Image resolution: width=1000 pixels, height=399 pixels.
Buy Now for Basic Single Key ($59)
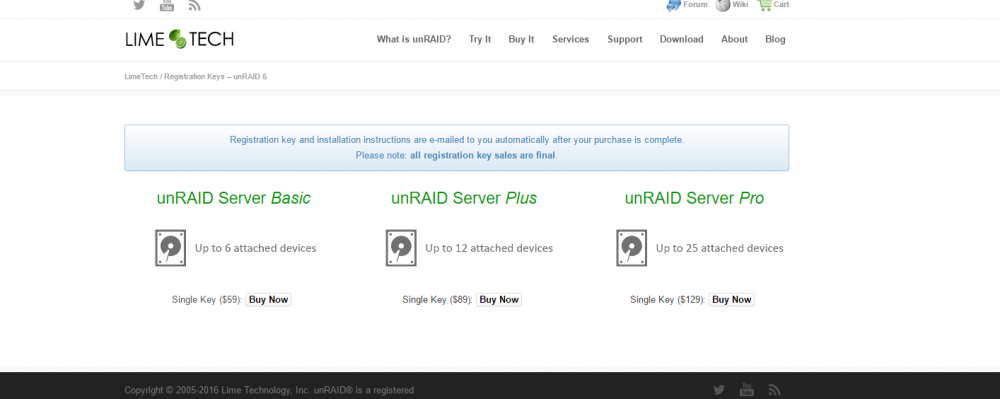pyautogui.click(x=268, y=300)
